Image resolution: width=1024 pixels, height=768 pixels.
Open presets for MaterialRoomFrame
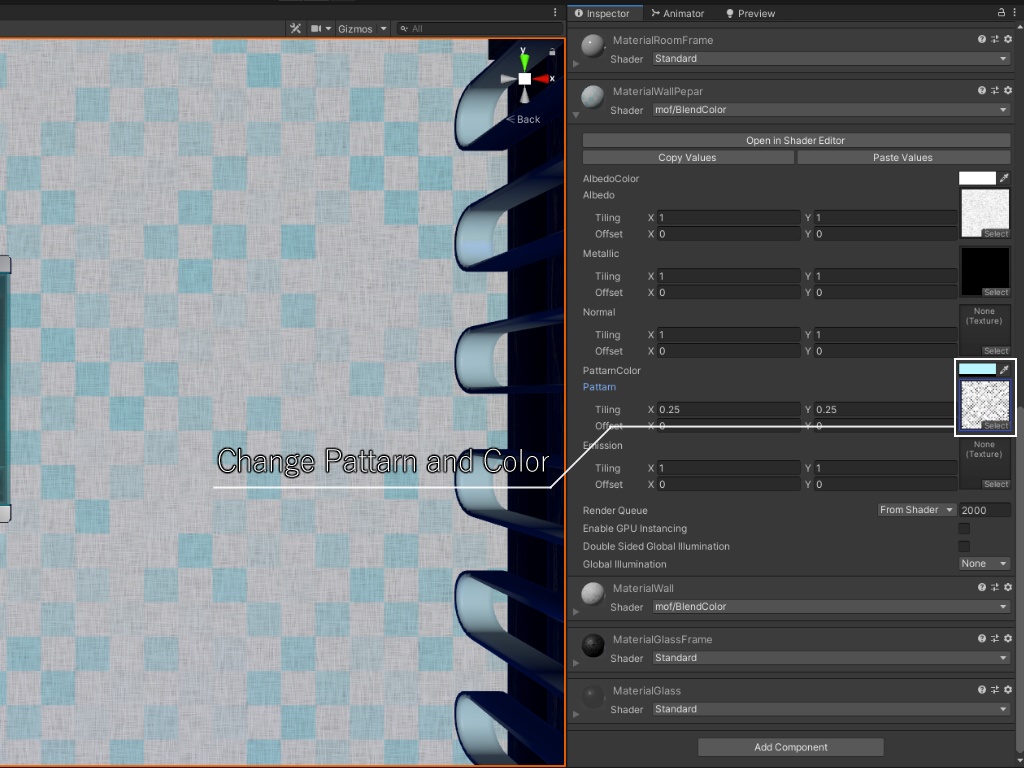(x=995, y=39)
